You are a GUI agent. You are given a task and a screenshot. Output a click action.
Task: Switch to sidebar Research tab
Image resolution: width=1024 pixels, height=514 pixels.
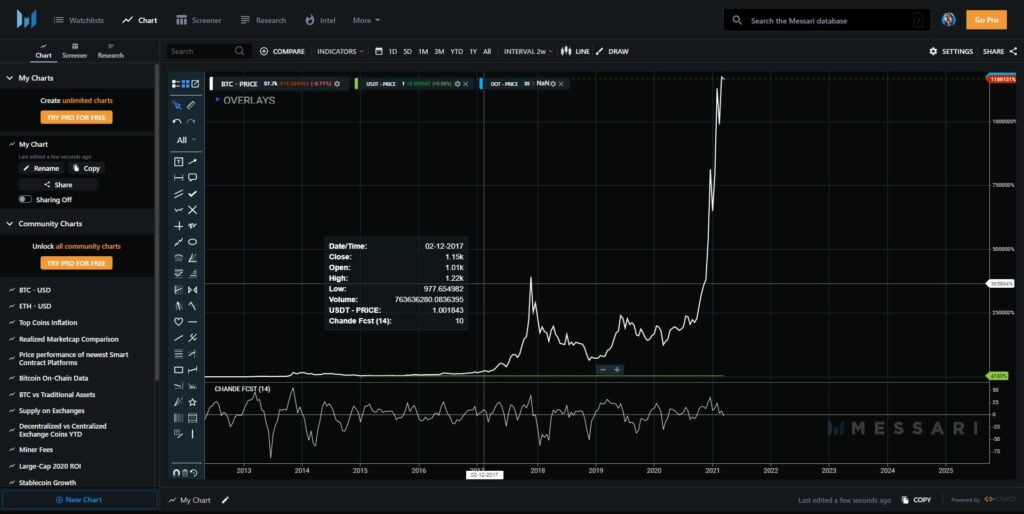pyautogui.click(x=110, y=51)
